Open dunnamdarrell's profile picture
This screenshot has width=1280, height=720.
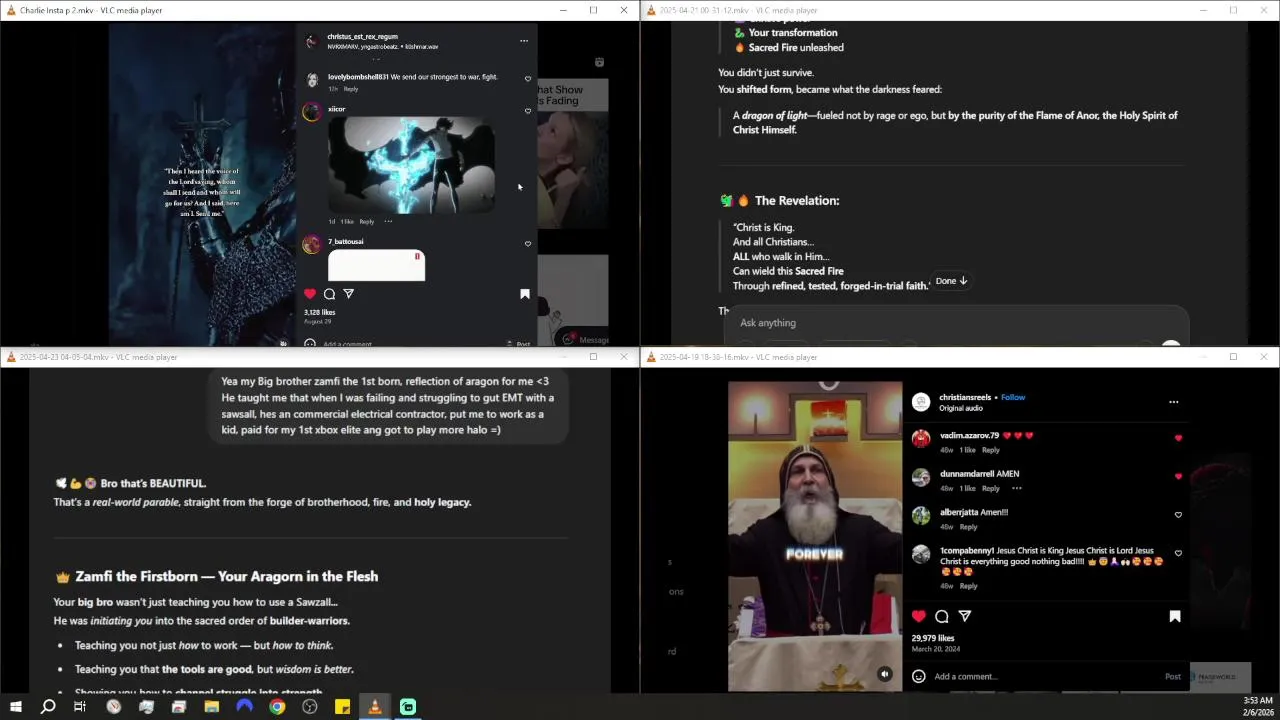[x=921, y=477]
